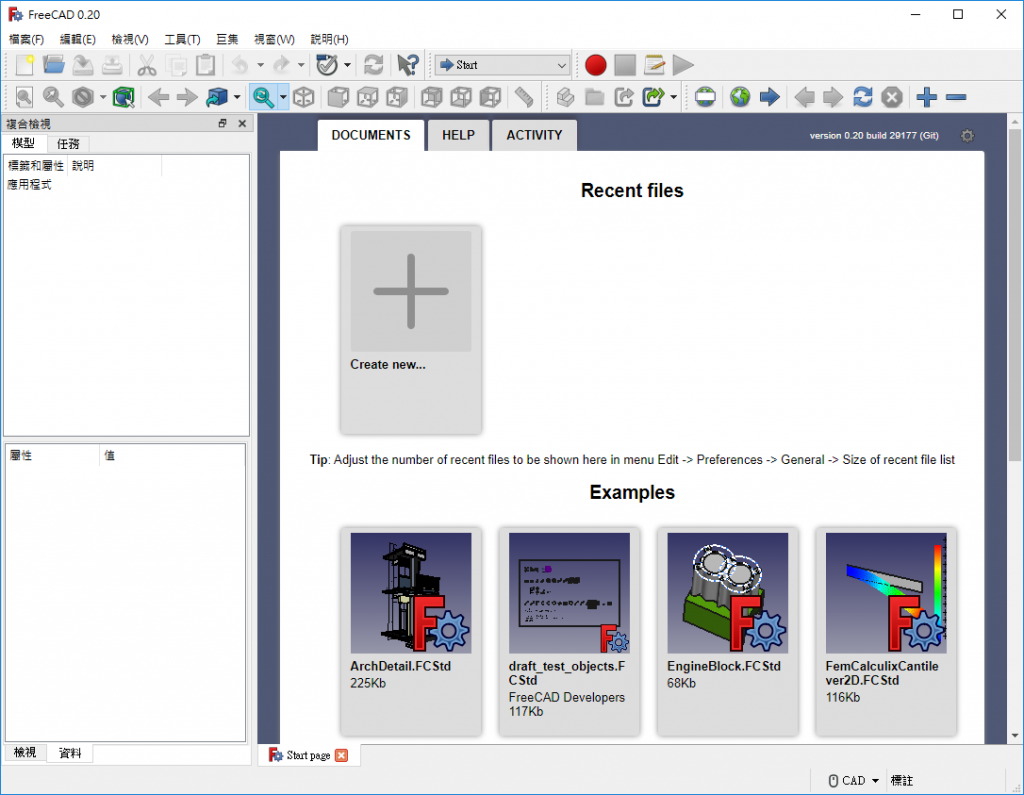Viewport: 1024px width, 795px height.
Task: Open the What's This help tool
Action: coord(407,65)
